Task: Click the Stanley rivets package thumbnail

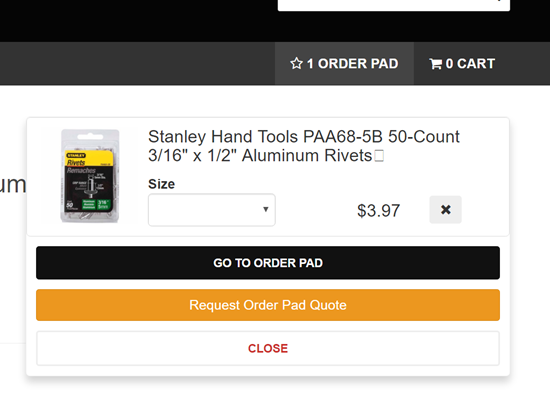Action: click(x=90, y=176)
